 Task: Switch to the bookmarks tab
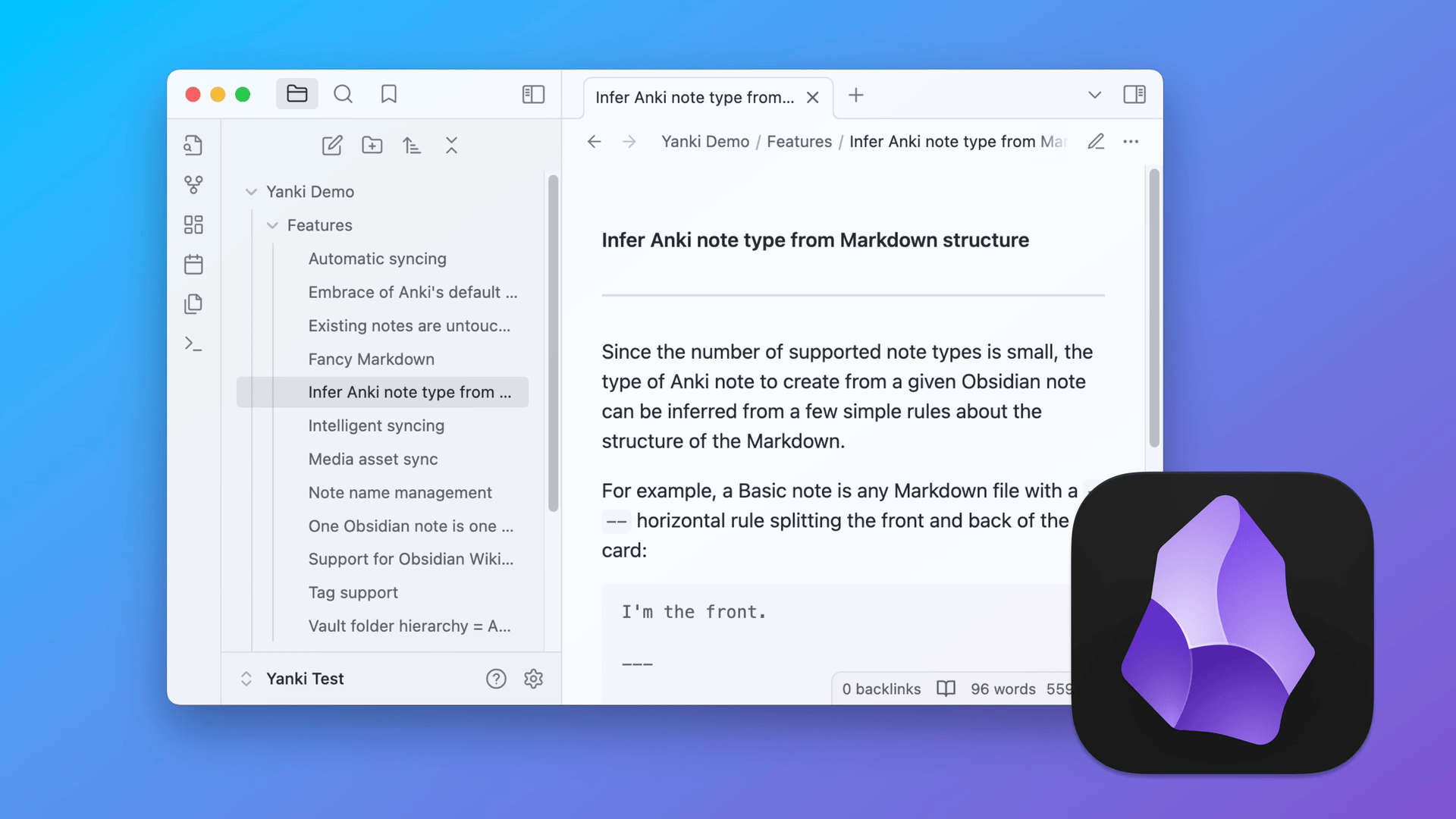(389, 94)
